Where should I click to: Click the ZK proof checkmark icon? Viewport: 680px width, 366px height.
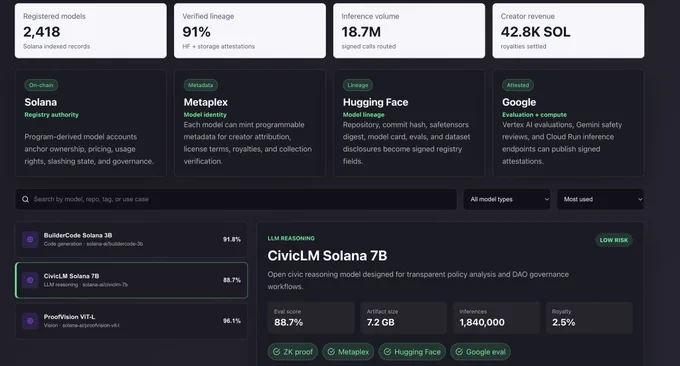click(276, 352)
